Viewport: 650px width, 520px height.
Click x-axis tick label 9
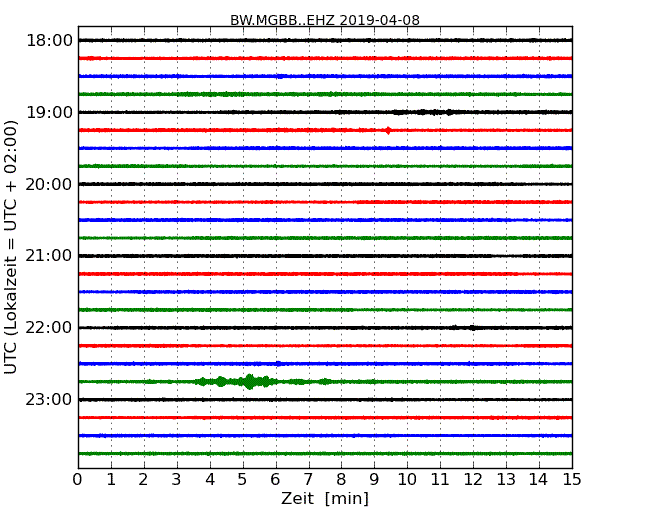(x=374, y=479)
